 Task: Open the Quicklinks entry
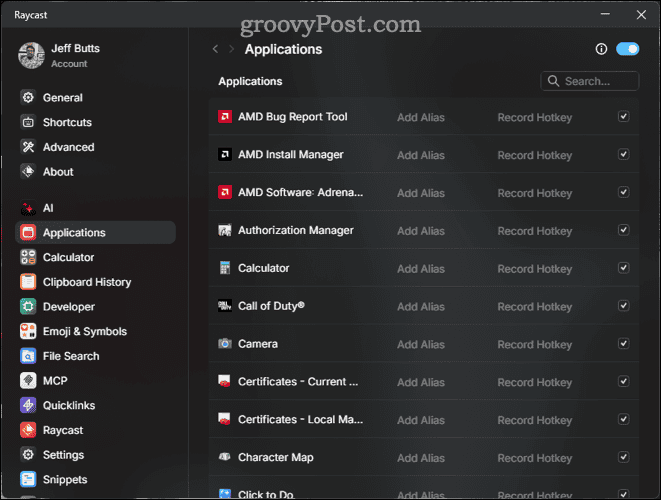(69, 406)
